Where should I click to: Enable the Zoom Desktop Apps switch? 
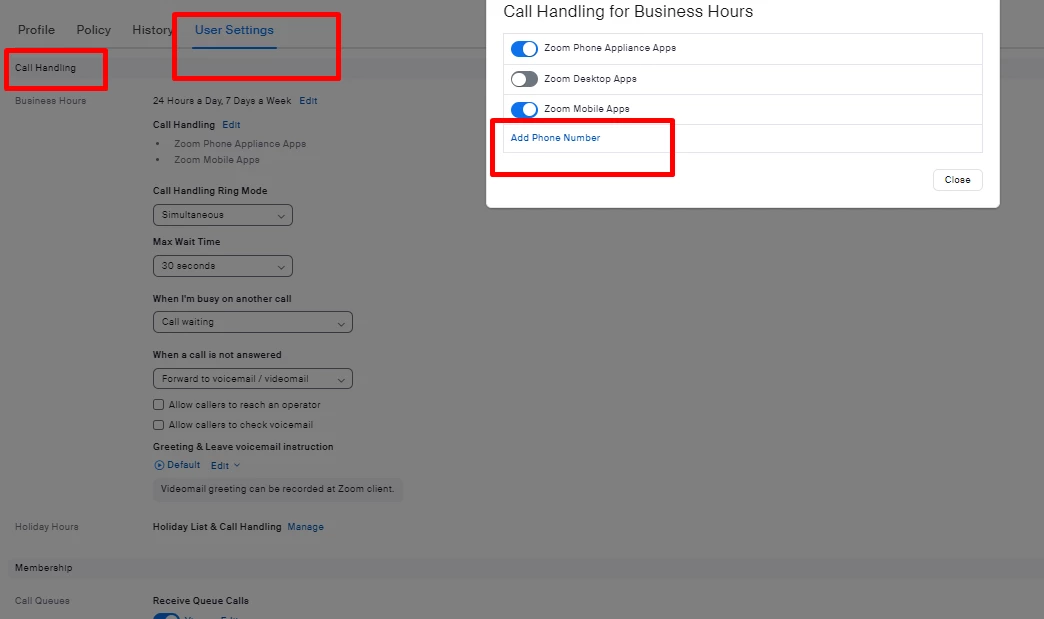[x=524, y=79]
